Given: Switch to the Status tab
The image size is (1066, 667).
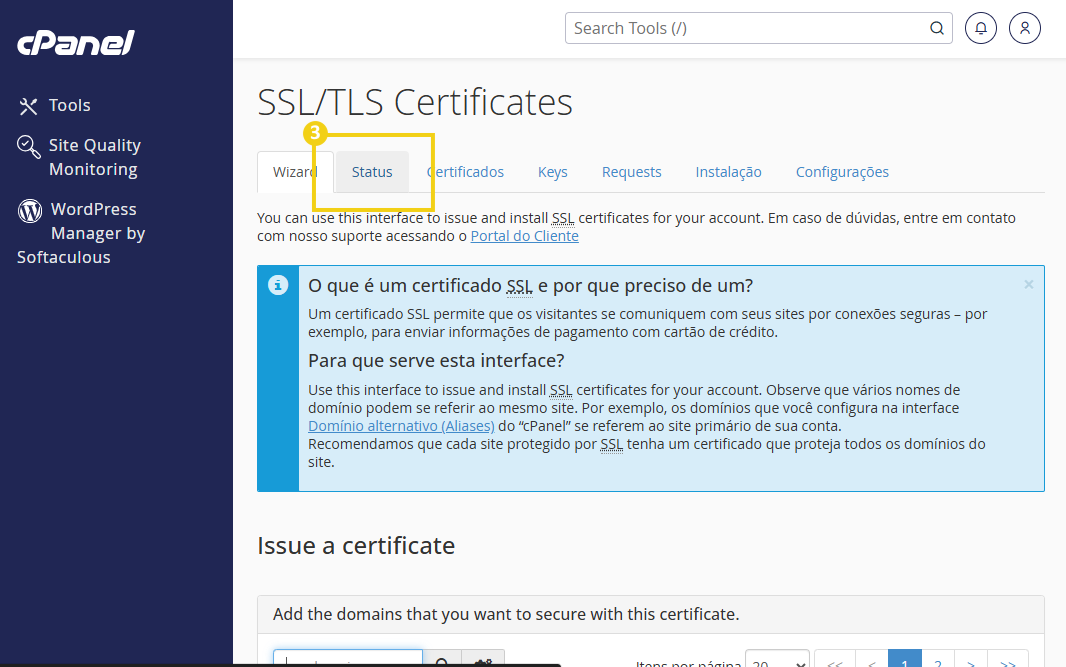Looking at the screenshot, I should pyautogui.click(x=372, y=172).
